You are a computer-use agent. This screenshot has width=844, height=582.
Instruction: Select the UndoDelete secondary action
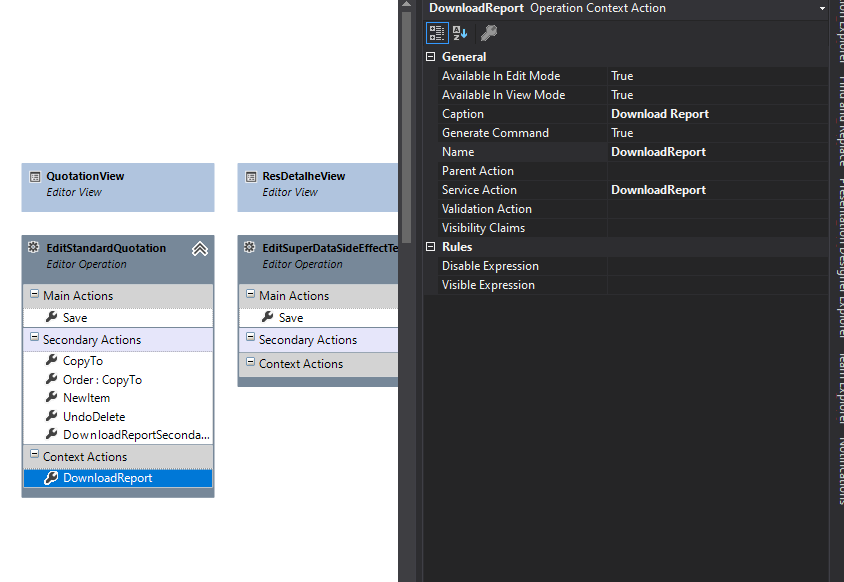click(x=94, y=417)
